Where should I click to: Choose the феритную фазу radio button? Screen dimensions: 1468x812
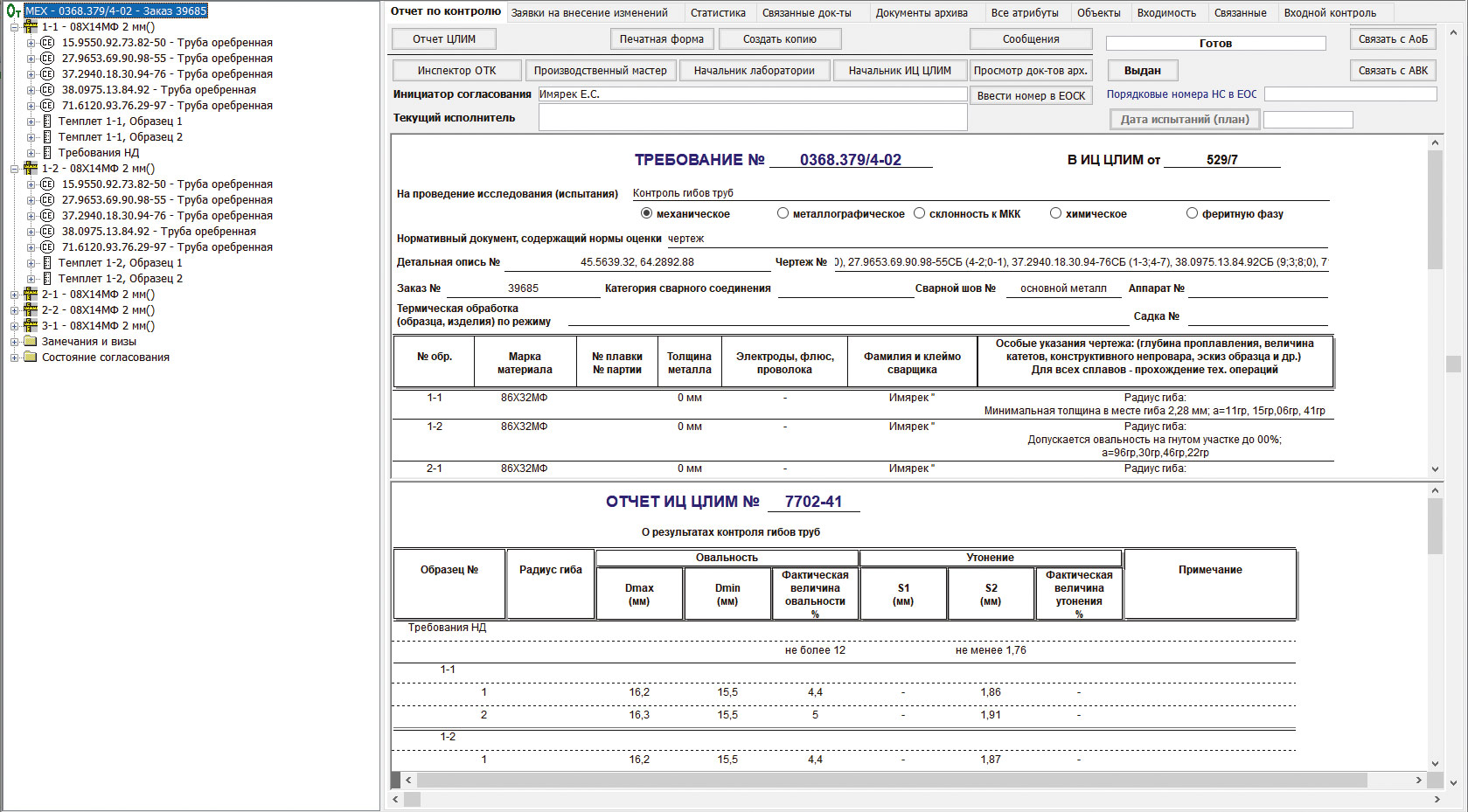coord(1192,213)
